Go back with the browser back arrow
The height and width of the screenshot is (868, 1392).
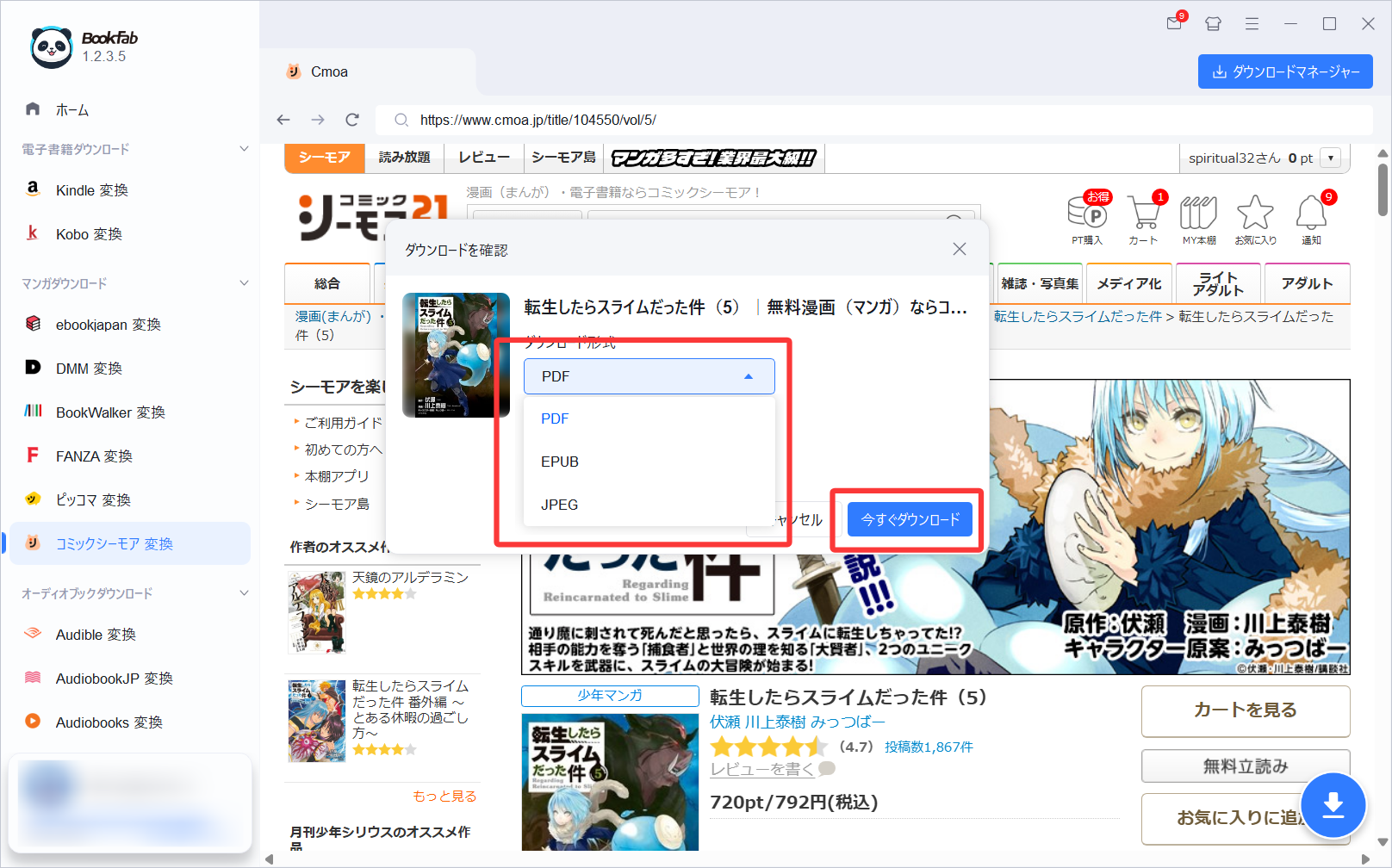(x=283, y=120)
